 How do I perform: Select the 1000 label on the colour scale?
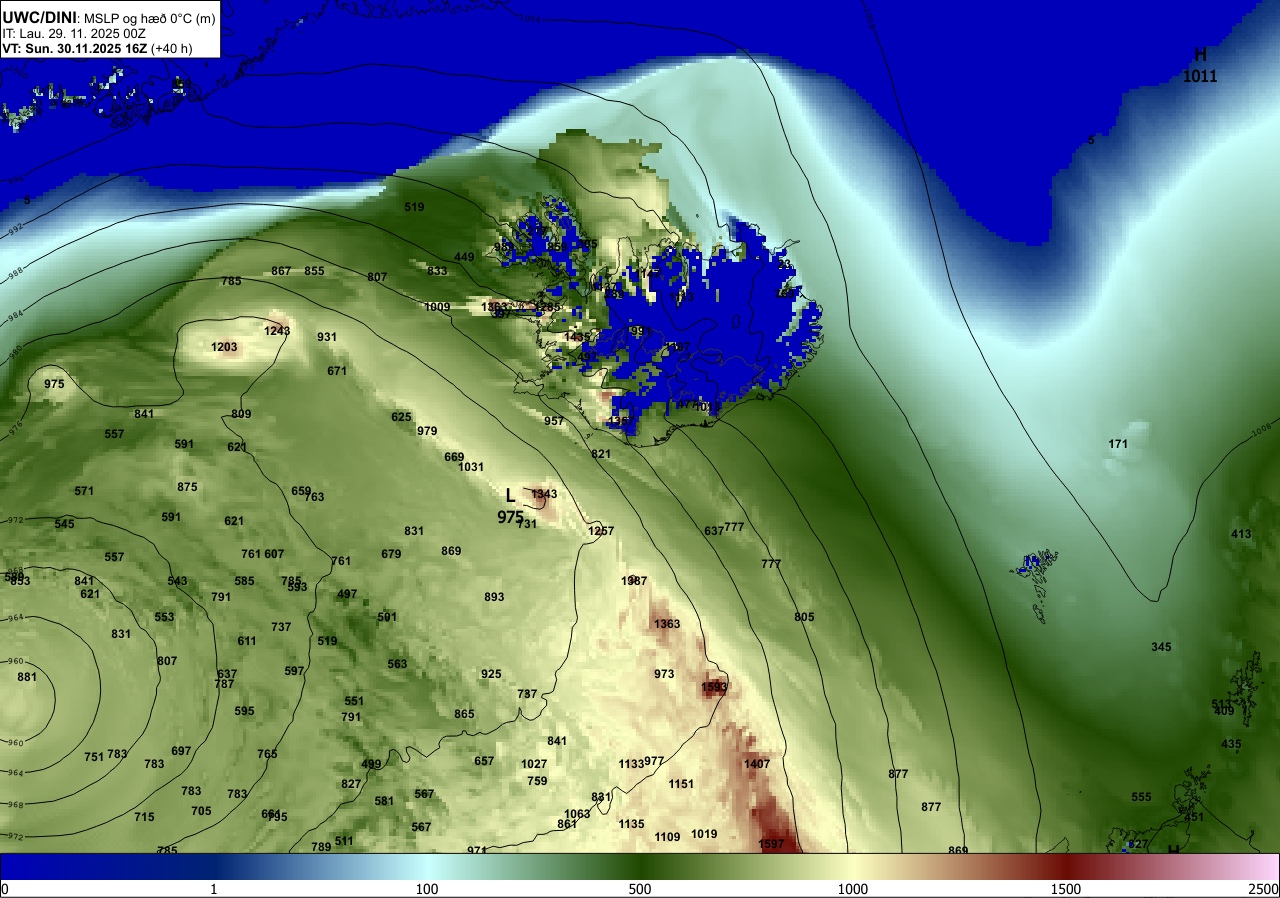click(853, 889)
